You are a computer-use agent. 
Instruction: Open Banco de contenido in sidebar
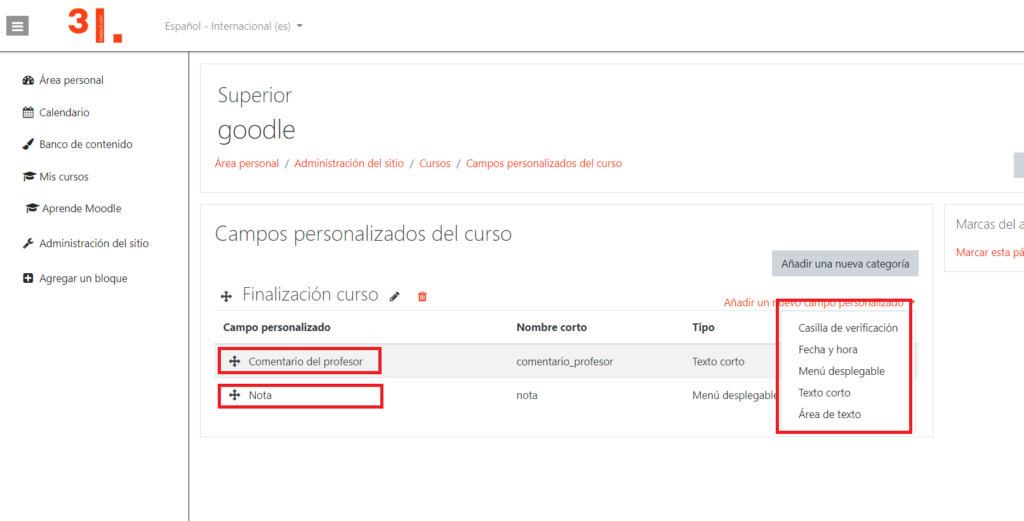pyautogui.click(x=85, y=144)
